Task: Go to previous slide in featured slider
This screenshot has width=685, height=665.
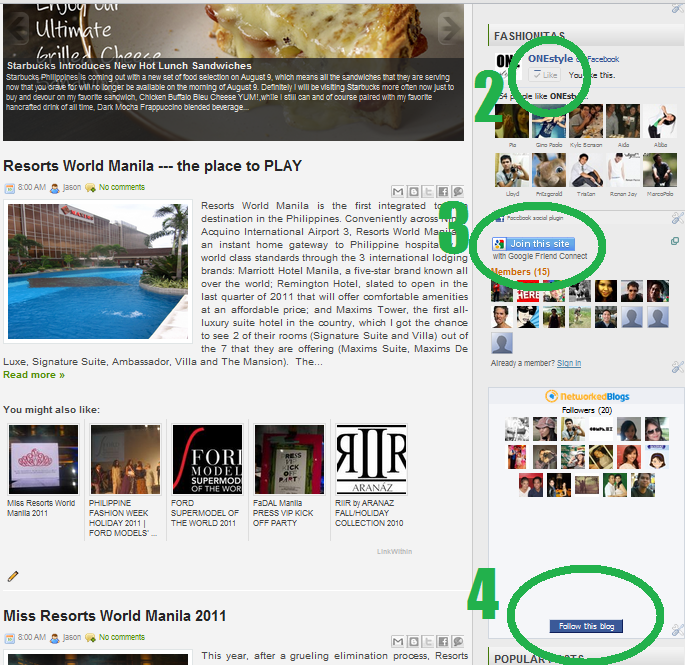Action: click(17, 28)
